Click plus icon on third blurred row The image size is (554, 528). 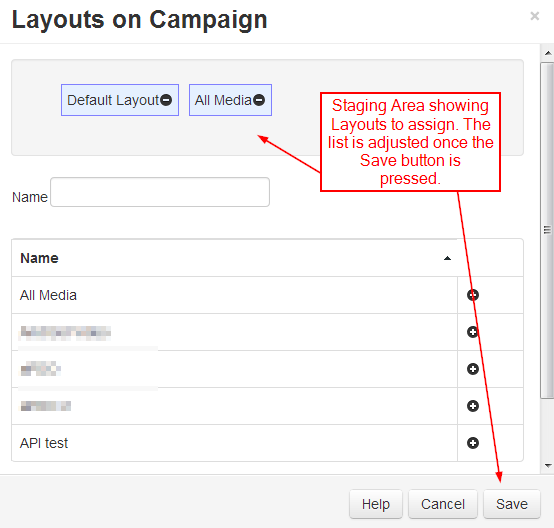tap(472, 406)
